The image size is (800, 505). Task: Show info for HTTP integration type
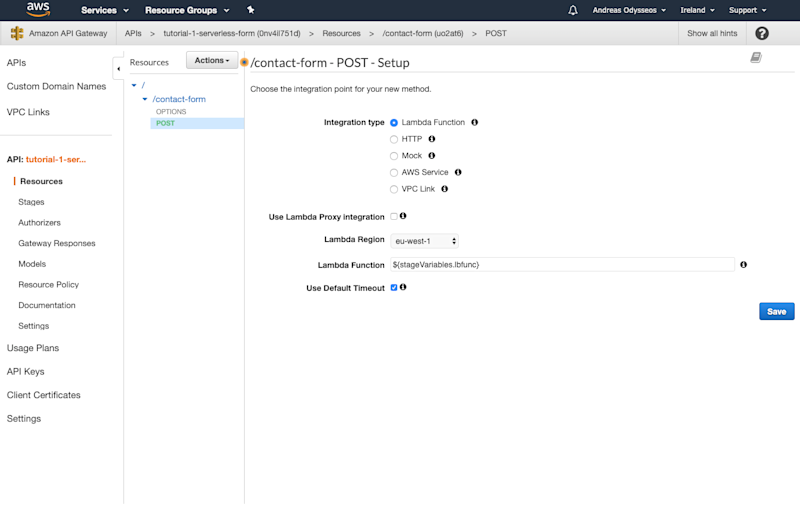pos(432,139)
